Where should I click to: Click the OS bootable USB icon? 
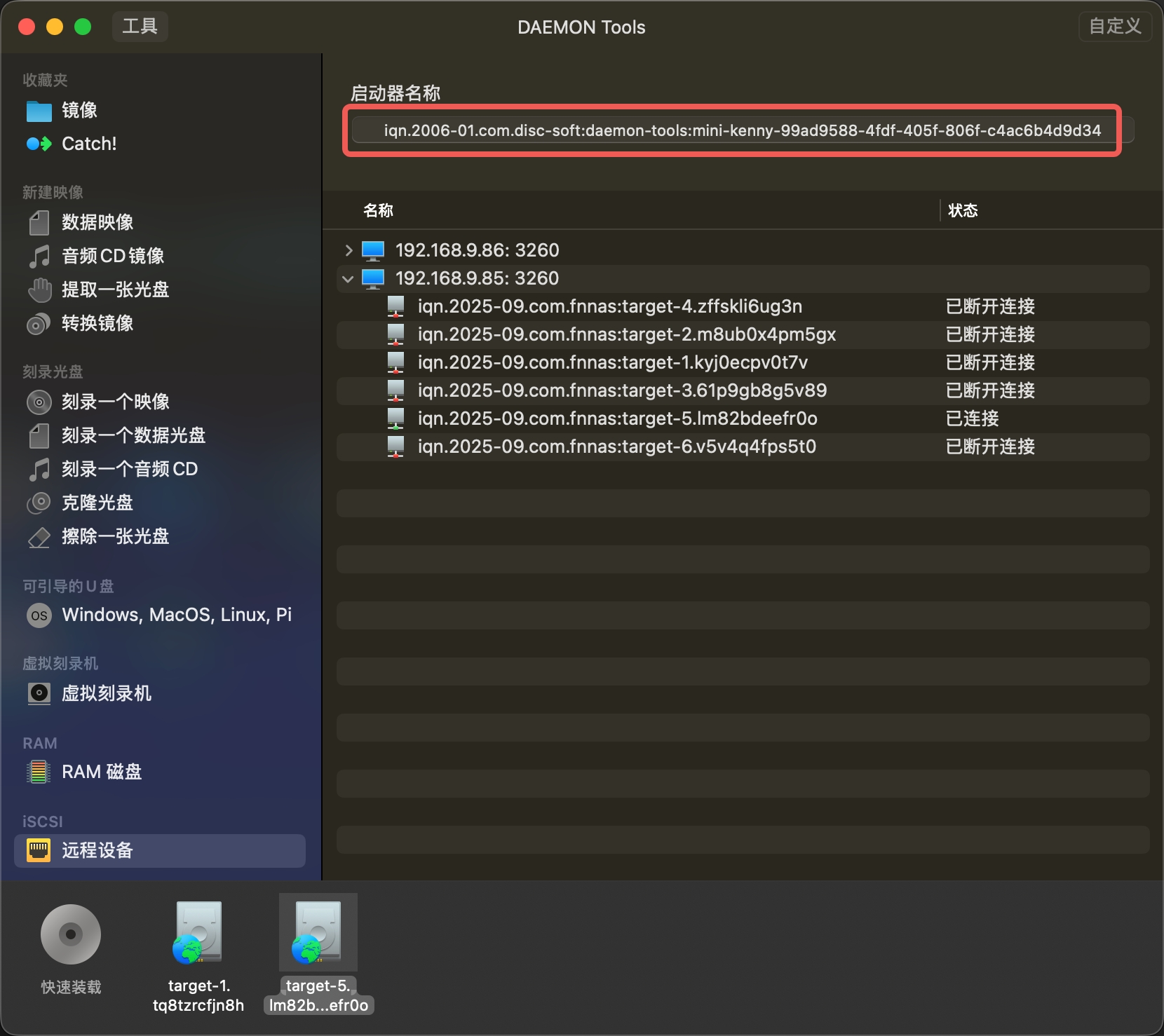point(39,615)
